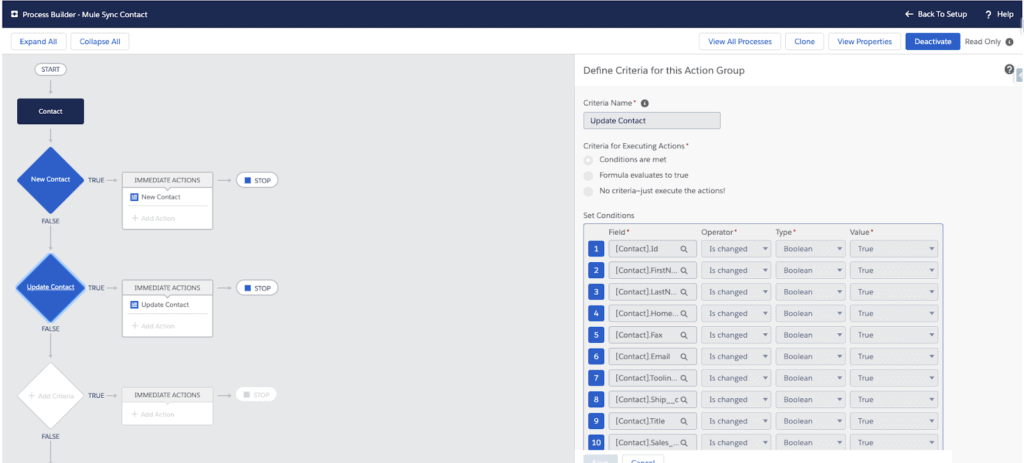
Task: Select the Update Contact criteria diamond
Action: (x=50, y=287)
